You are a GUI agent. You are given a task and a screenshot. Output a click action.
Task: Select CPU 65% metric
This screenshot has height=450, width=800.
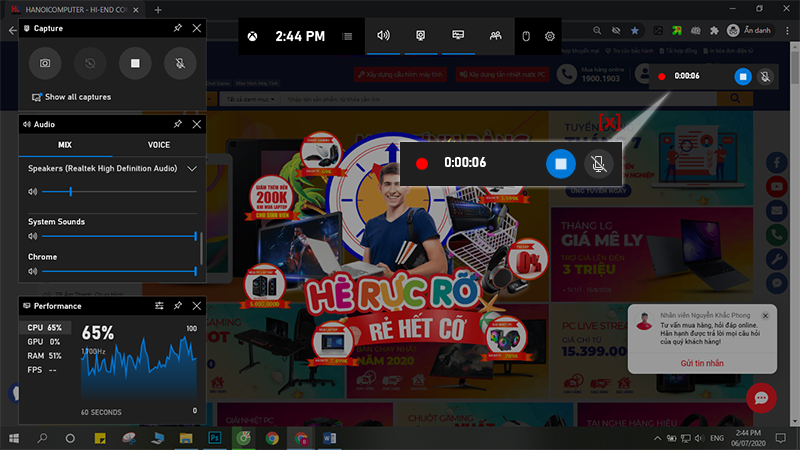click(x=45, y=328)
